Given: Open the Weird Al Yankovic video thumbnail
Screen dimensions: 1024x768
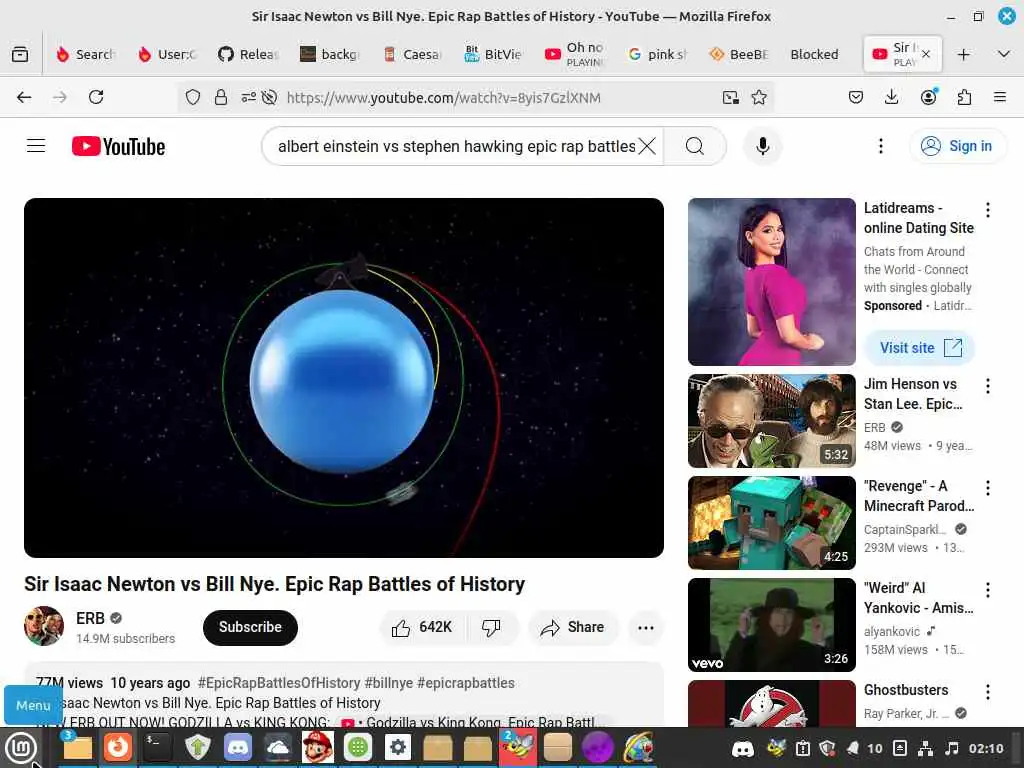Looking at the screenshot, I should click(x=771, y=624).
